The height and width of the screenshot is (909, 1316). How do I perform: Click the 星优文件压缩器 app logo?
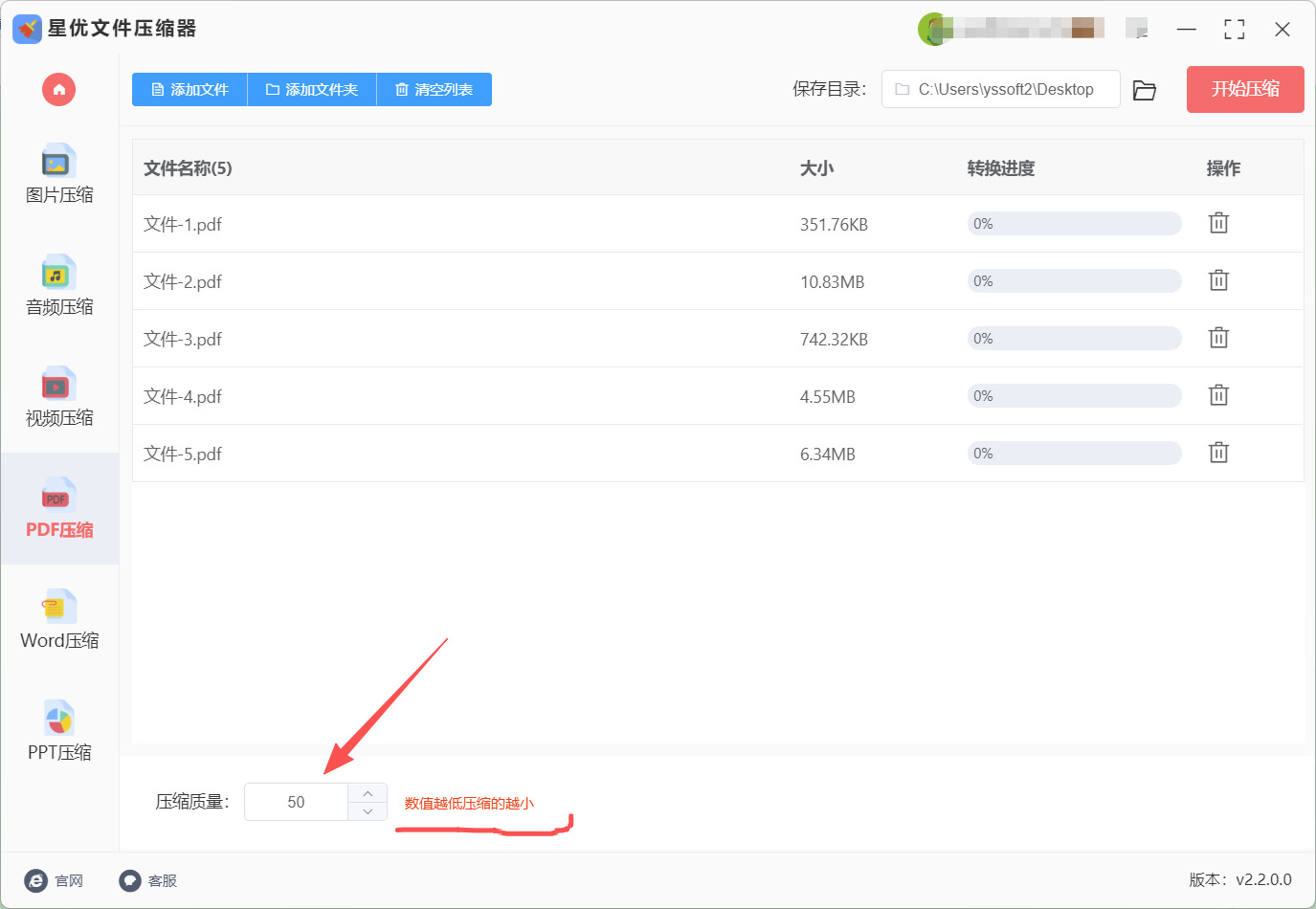click(27, 29)
